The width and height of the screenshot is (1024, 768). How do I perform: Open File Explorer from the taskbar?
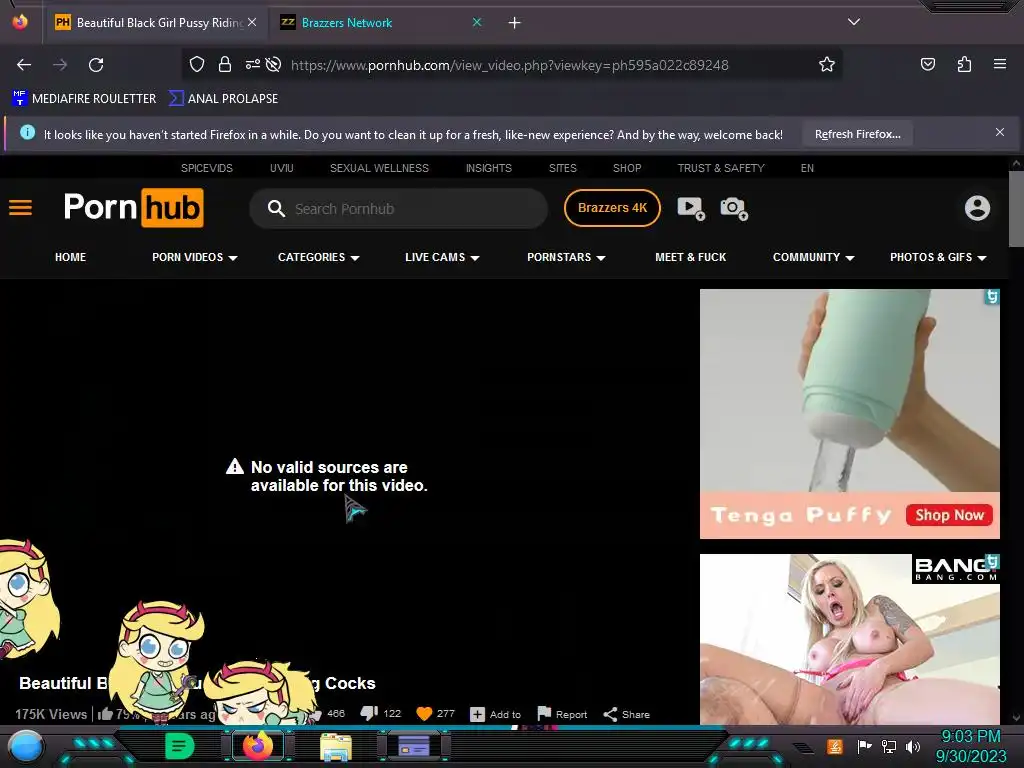(x=336, y=747)
